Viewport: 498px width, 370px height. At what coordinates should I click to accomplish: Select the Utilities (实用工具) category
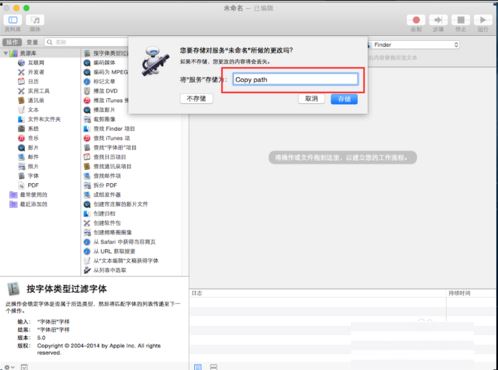(x=38, y=91)
